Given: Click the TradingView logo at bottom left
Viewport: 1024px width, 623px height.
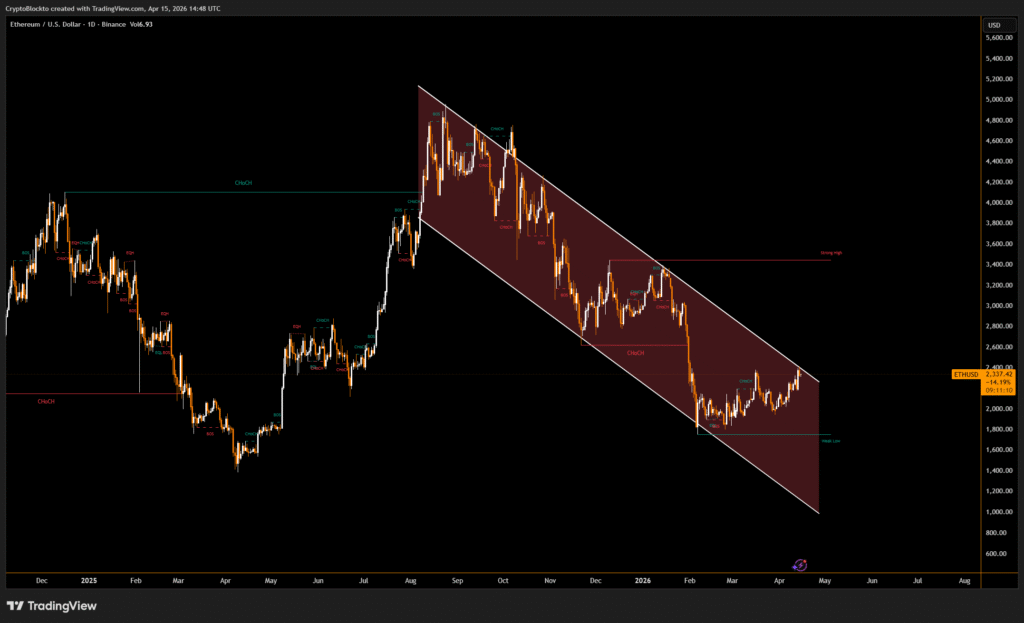Looking at the screenshot, I should [48, 606].
